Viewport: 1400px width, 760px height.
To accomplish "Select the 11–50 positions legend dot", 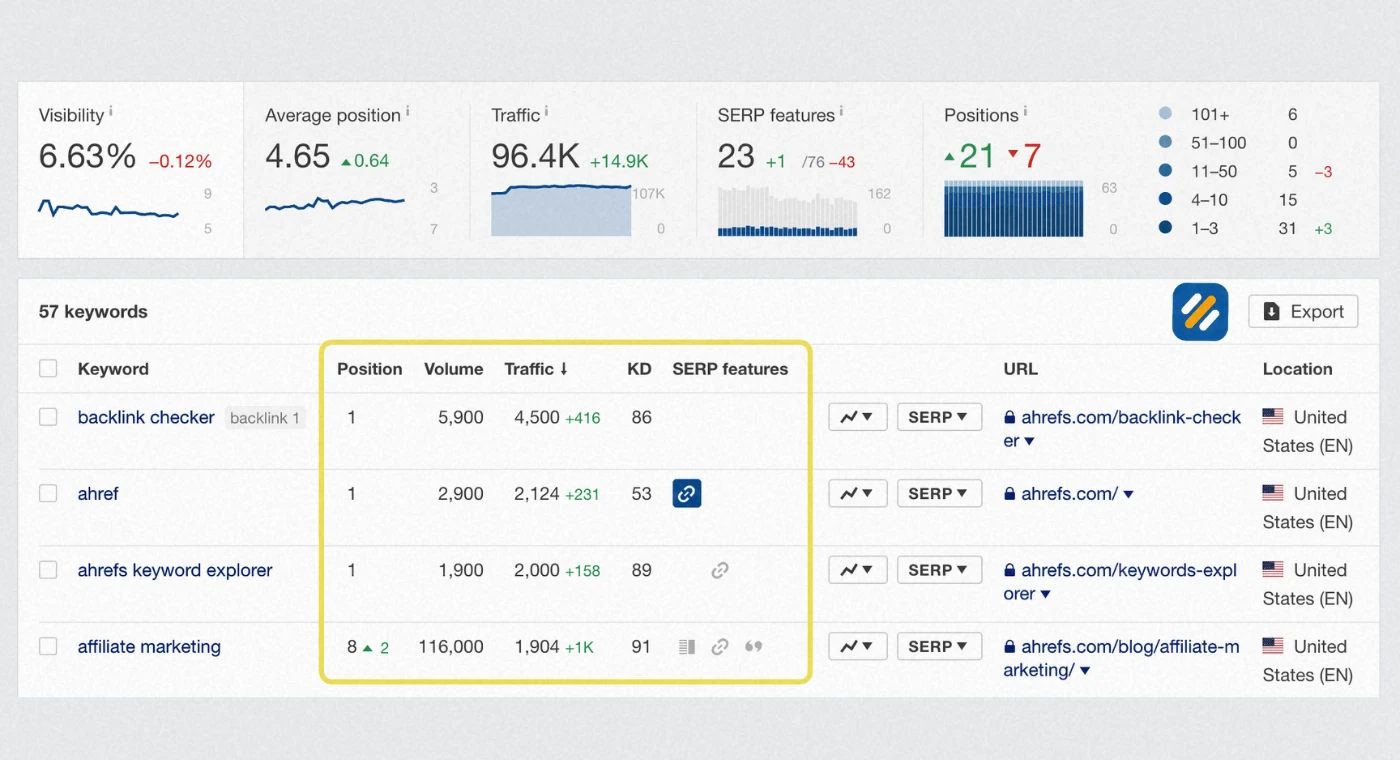I will 1165,171.
